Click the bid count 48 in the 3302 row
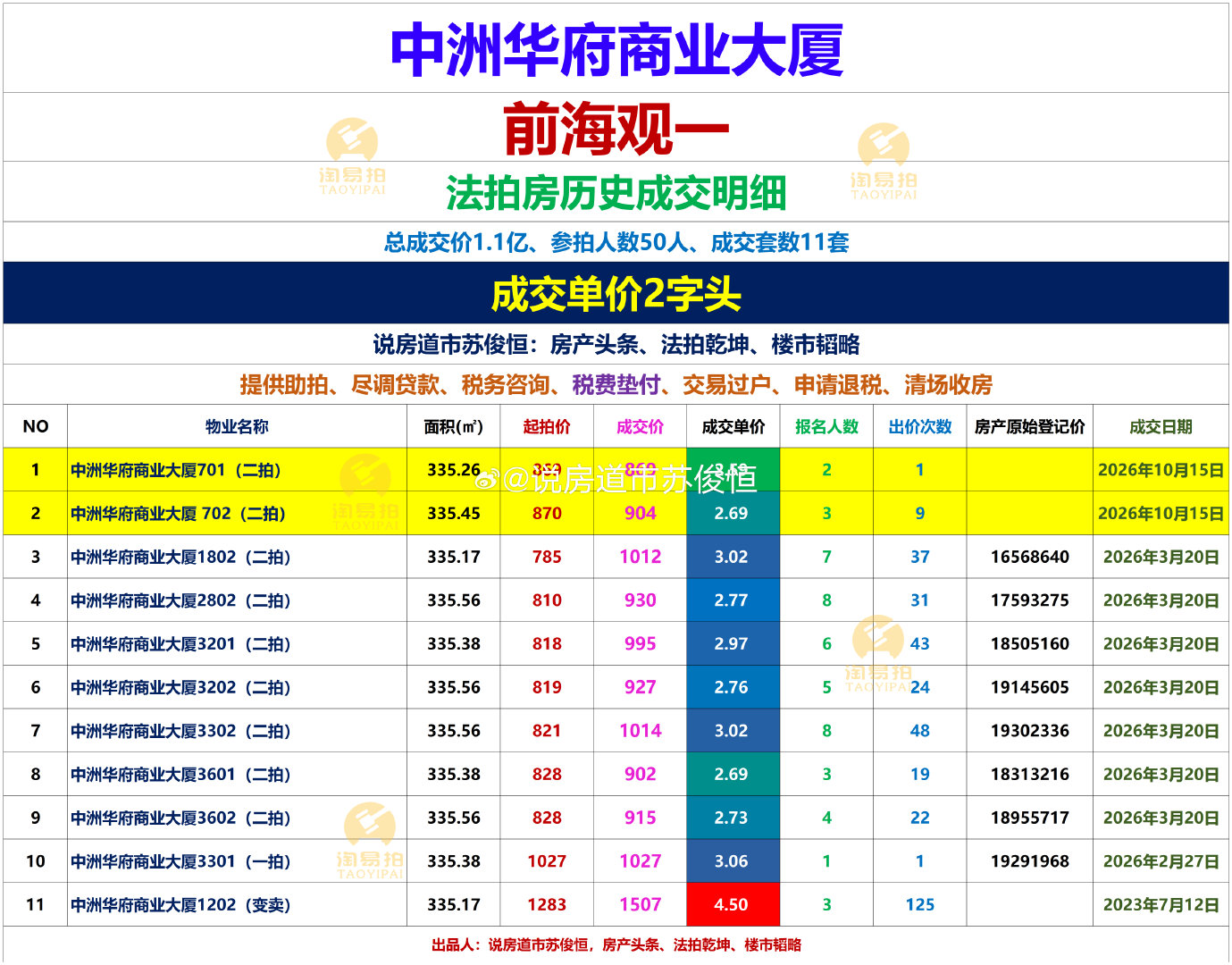Screen dimensions: 1232x965 click(x=920, y=731)
